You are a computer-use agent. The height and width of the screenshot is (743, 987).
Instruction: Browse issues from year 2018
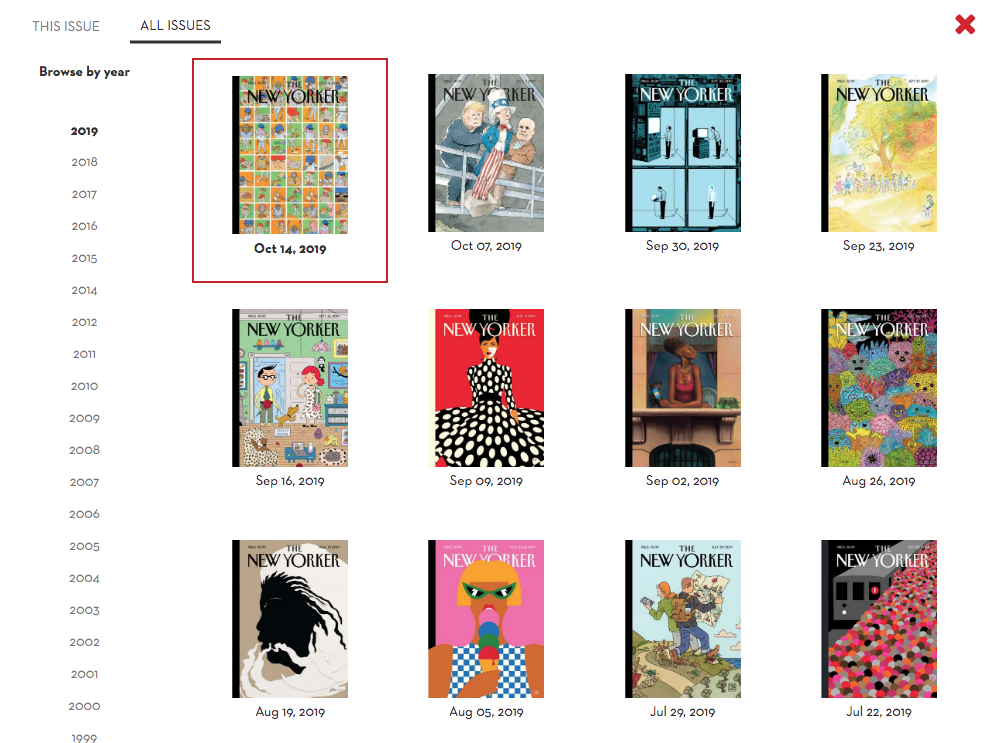pyautogui.click(x=84, y=162)
